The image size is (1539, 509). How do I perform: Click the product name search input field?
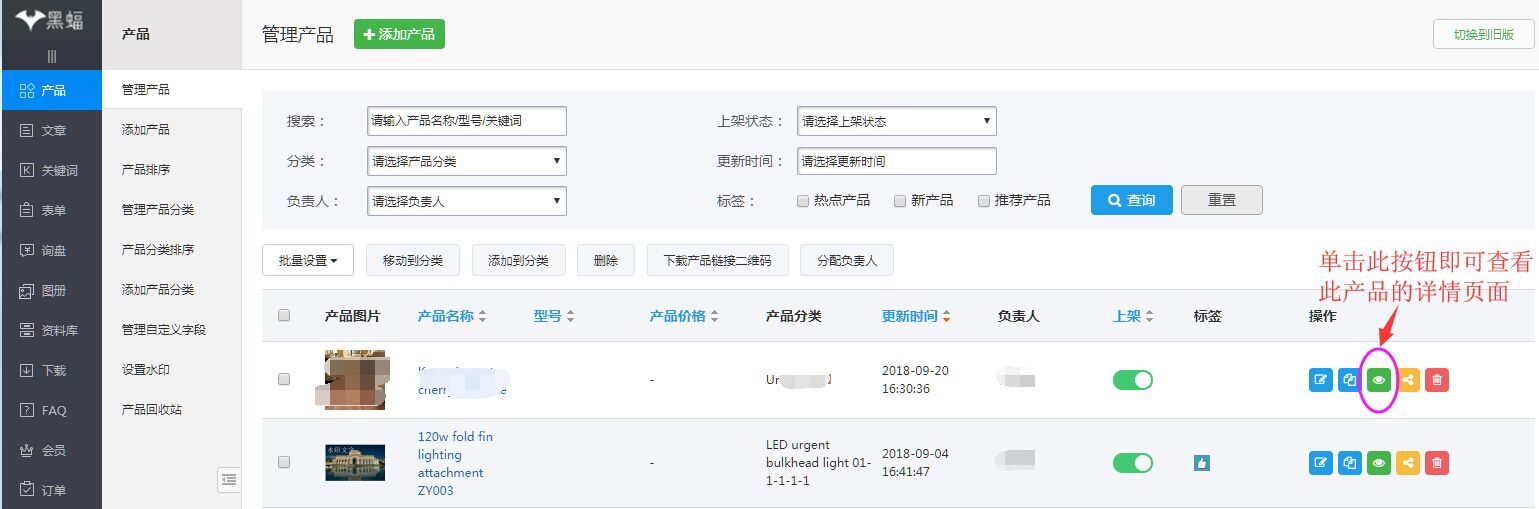tap(466, 121)
